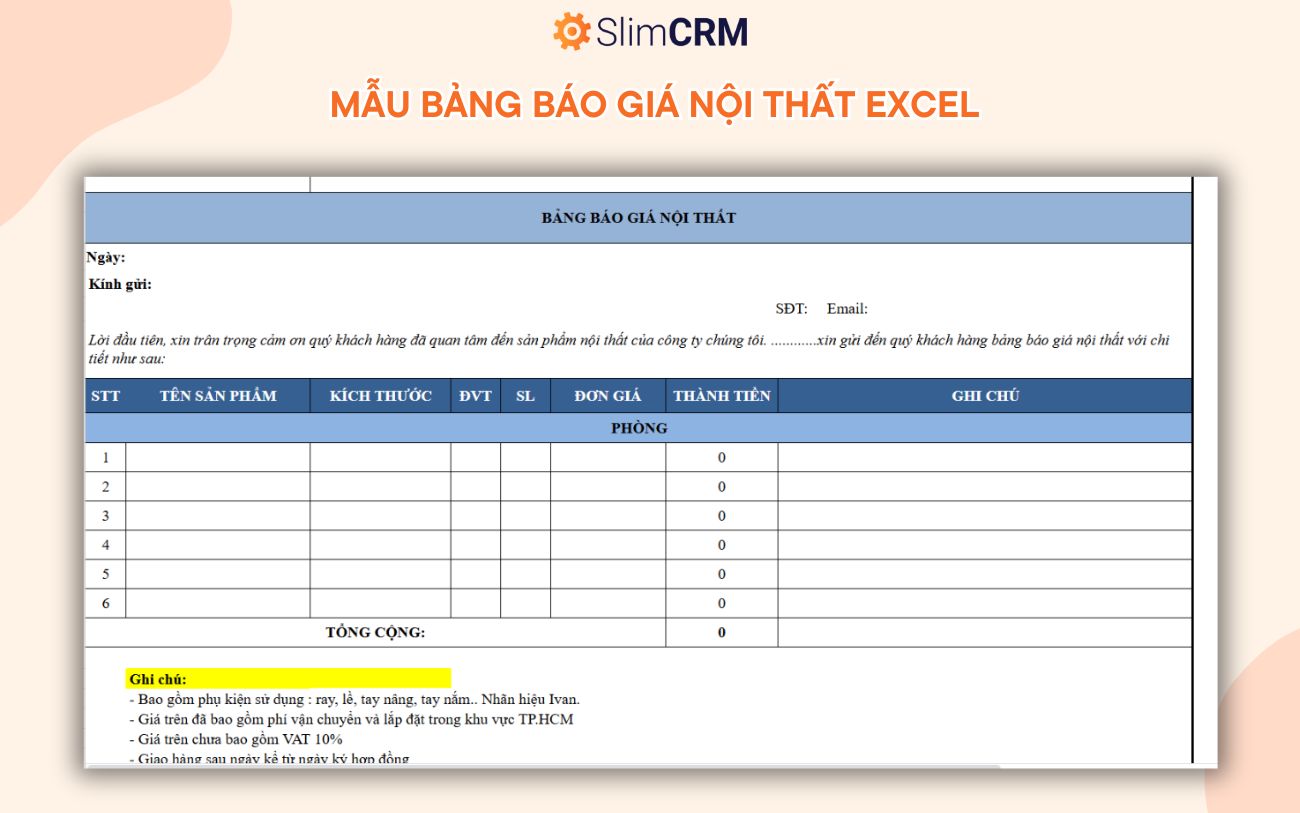Click the 'SL' column header

tap(526, 396)
